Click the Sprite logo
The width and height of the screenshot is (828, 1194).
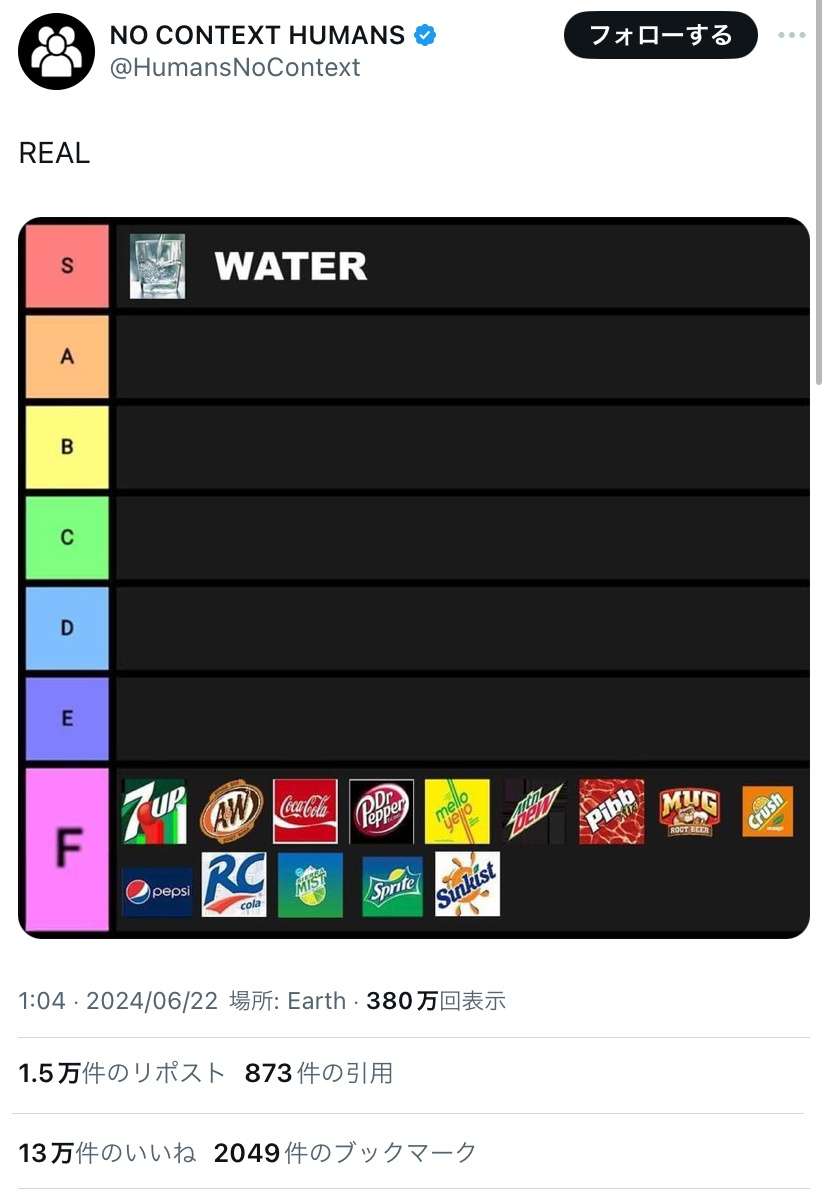392,886
